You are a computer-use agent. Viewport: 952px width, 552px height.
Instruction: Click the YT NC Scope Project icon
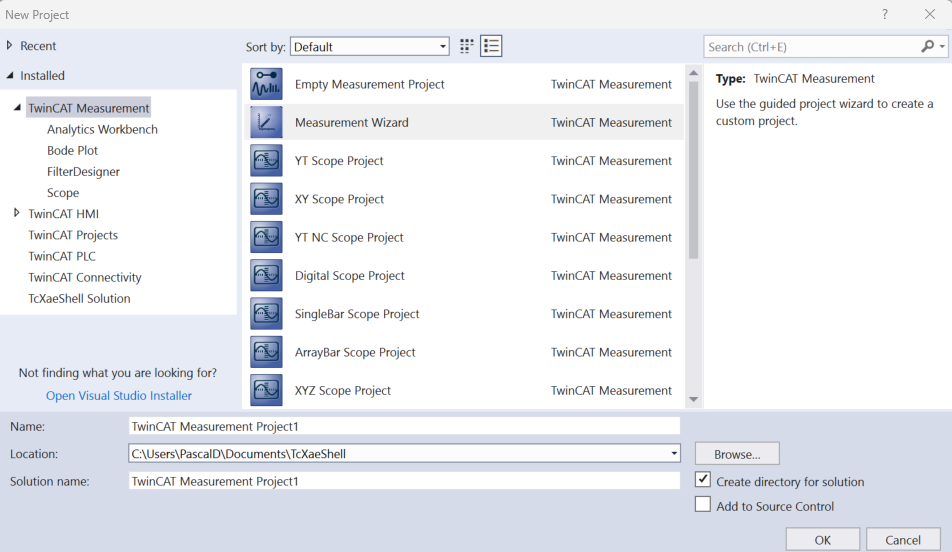click(x=266, y=237)
